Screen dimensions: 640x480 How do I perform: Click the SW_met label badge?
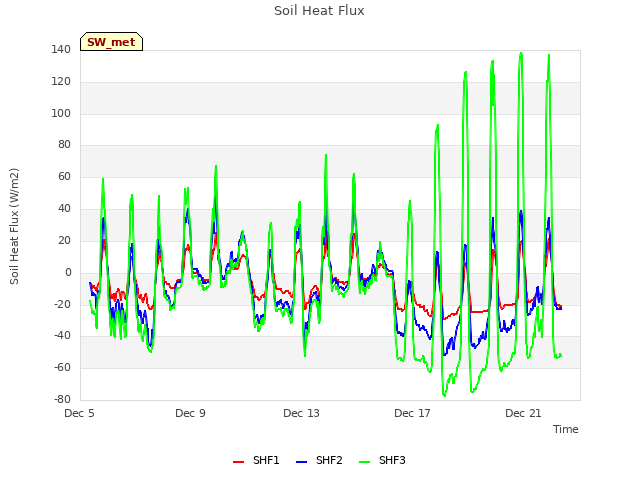(111, 42)
